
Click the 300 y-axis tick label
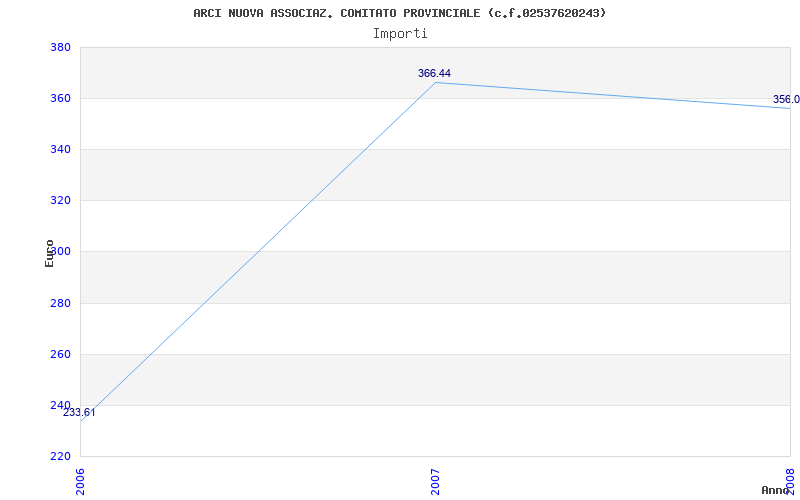pyautogui.click(x=60, y=252)
